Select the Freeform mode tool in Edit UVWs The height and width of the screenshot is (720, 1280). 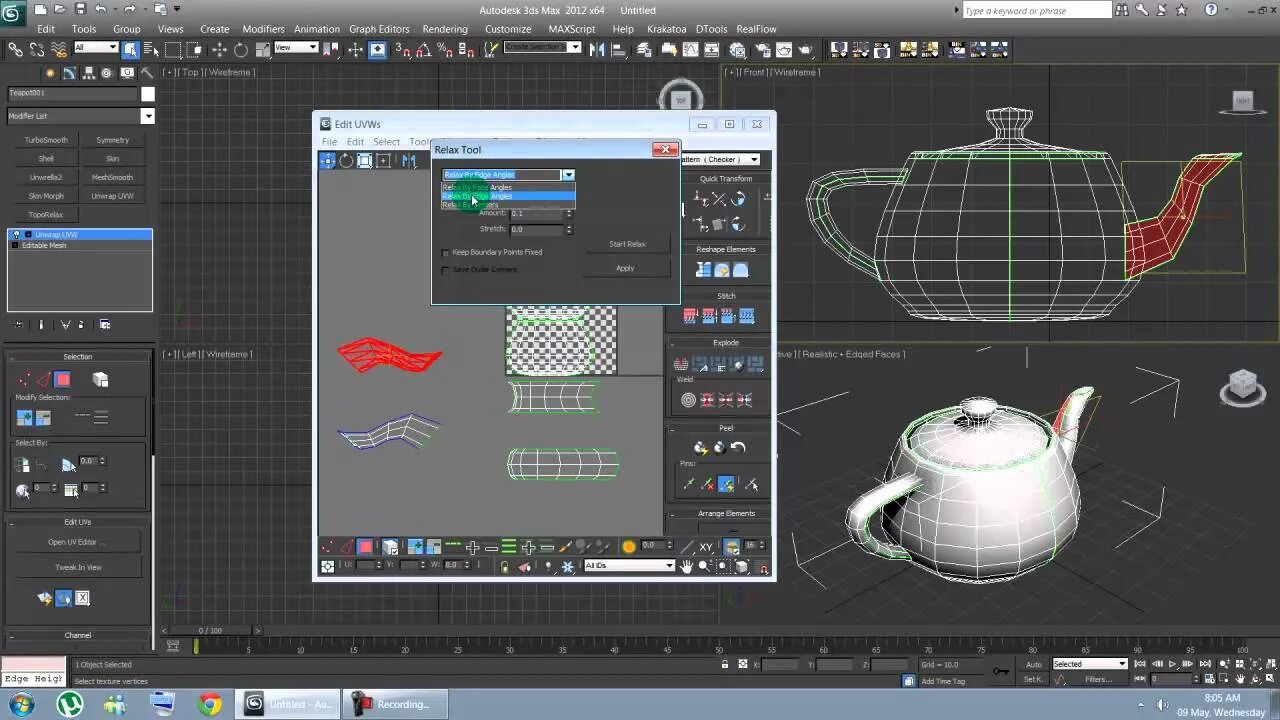tap(384, 161)
